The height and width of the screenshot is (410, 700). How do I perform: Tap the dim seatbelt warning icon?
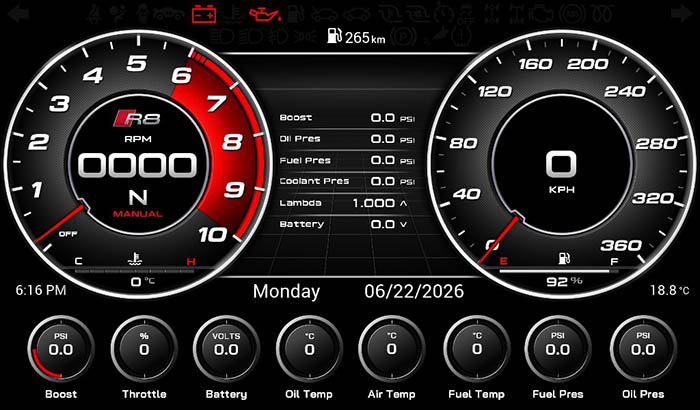[94, 14]
